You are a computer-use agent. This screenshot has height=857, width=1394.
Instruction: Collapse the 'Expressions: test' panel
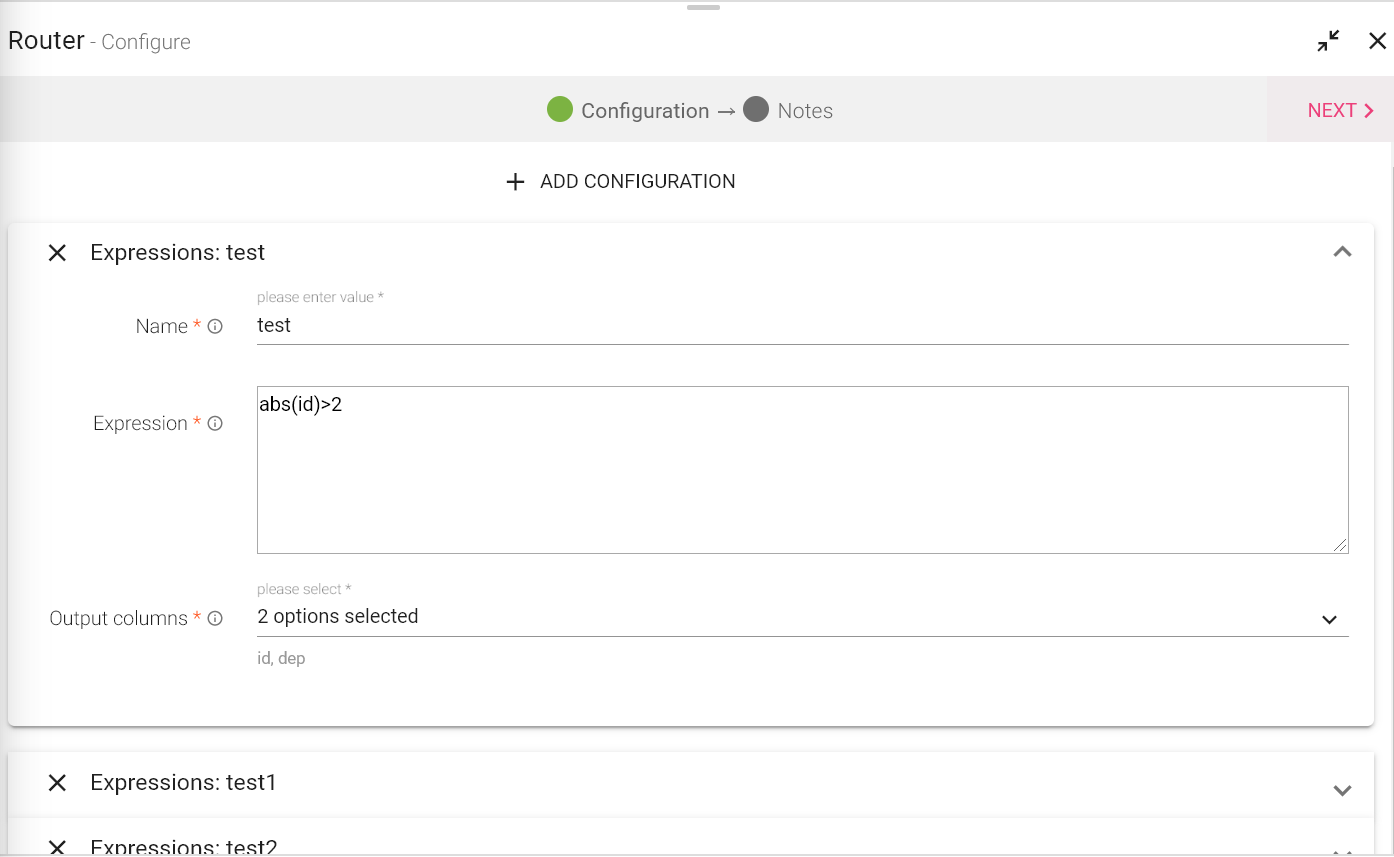pos(1342,252)
